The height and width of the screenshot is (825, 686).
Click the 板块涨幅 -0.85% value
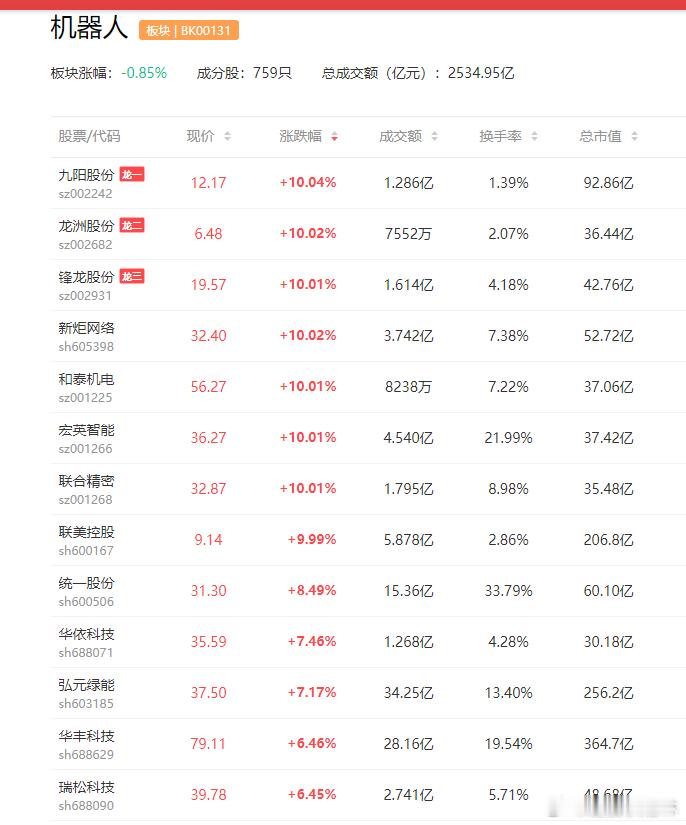point(143,73)
